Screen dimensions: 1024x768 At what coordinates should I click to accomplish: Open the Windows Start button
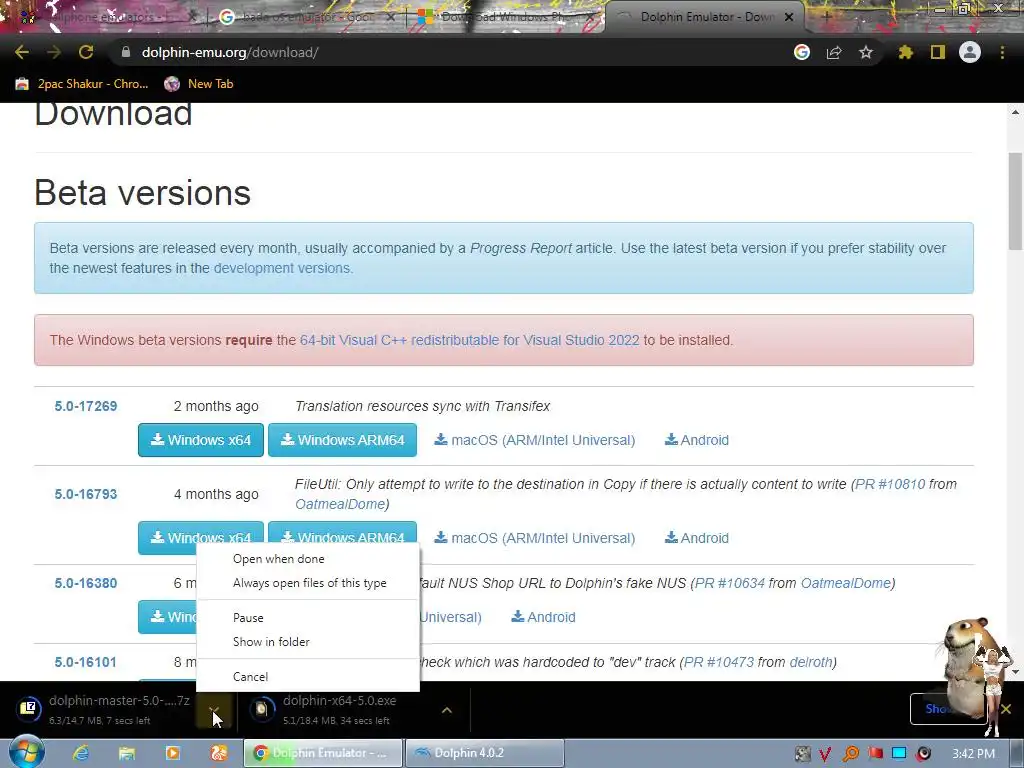pyautogui.click(x=27, y=753)
